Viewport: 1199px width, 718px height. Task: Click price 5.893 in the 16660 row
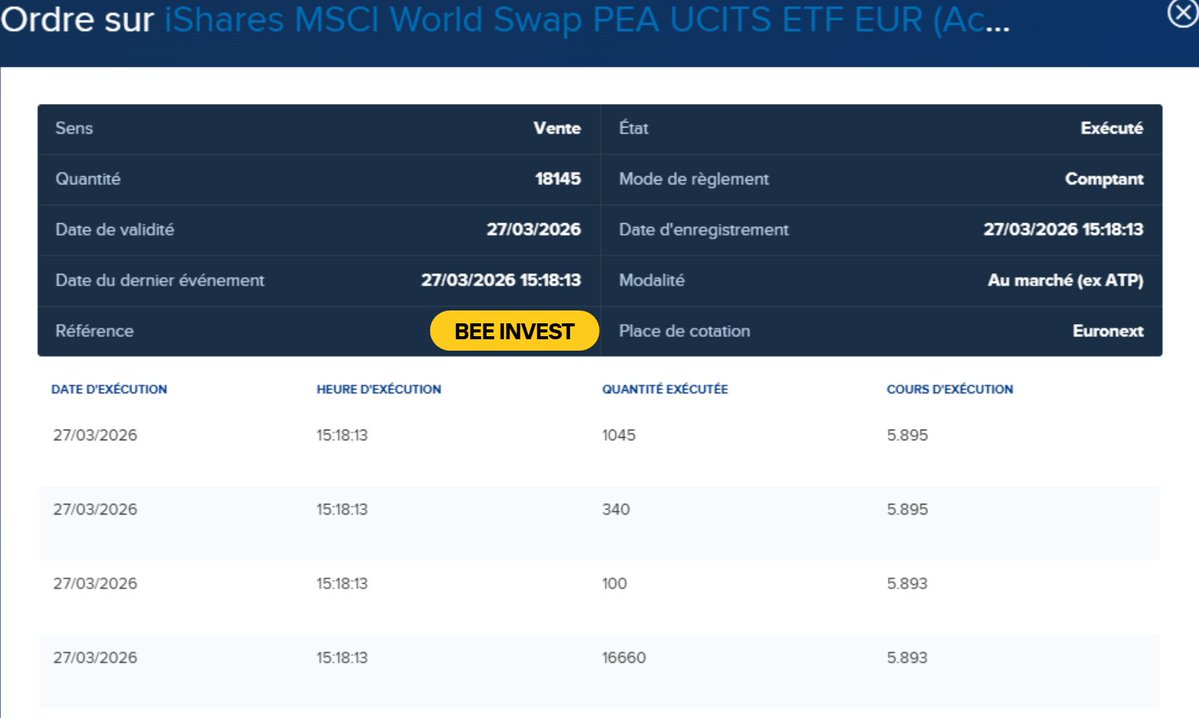[x=907, y=658]
